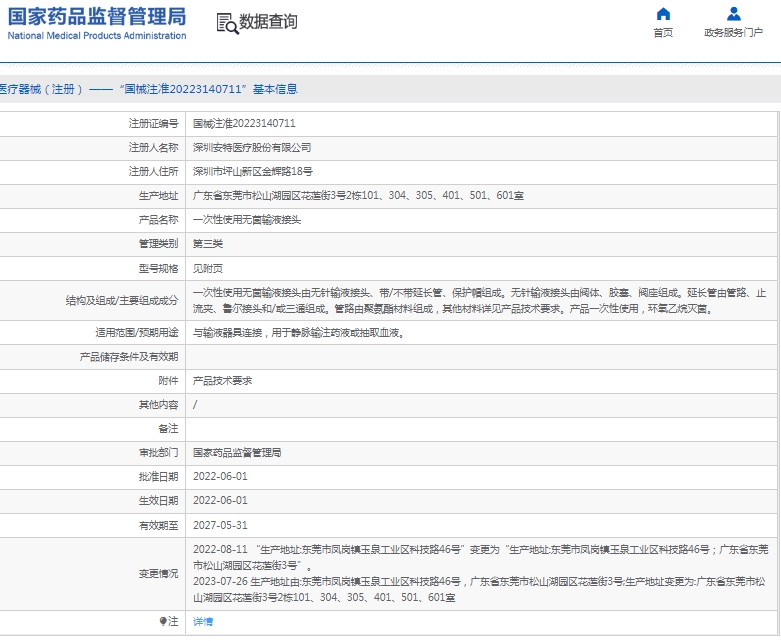Click the 批准日期 label
The height and width of the screenshot is (641, 781).
158,477
